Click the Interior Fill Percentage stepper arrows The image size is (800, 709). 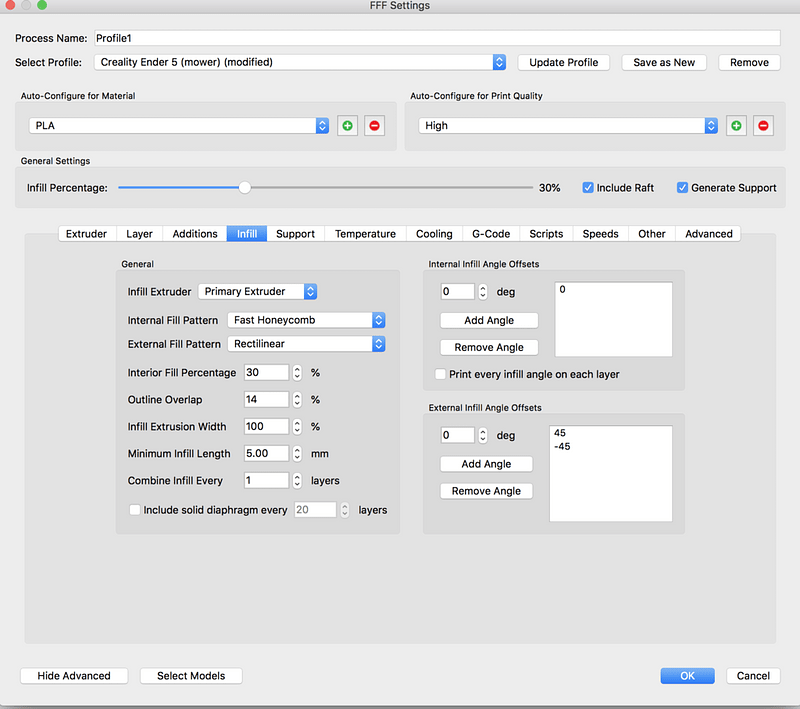click(x=297, y=372)
